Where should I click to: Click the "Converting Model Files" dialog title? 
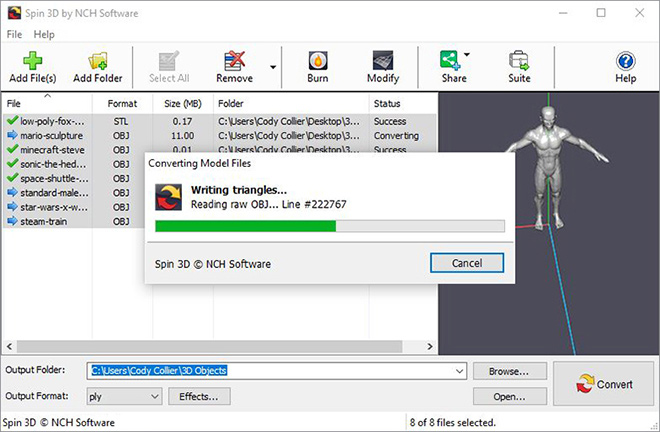coord(200,163)
